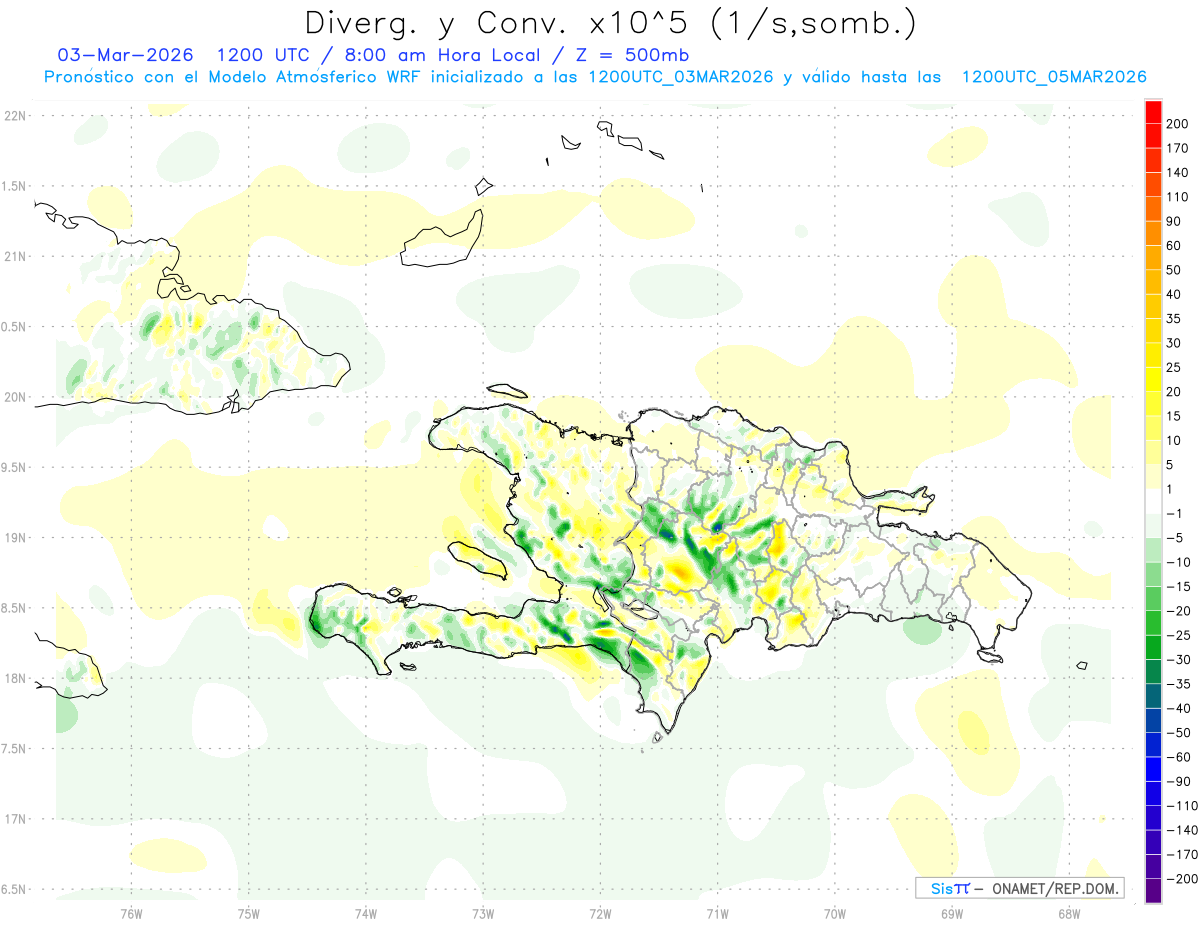Click the '20N' latitude label

pos(15,397)
